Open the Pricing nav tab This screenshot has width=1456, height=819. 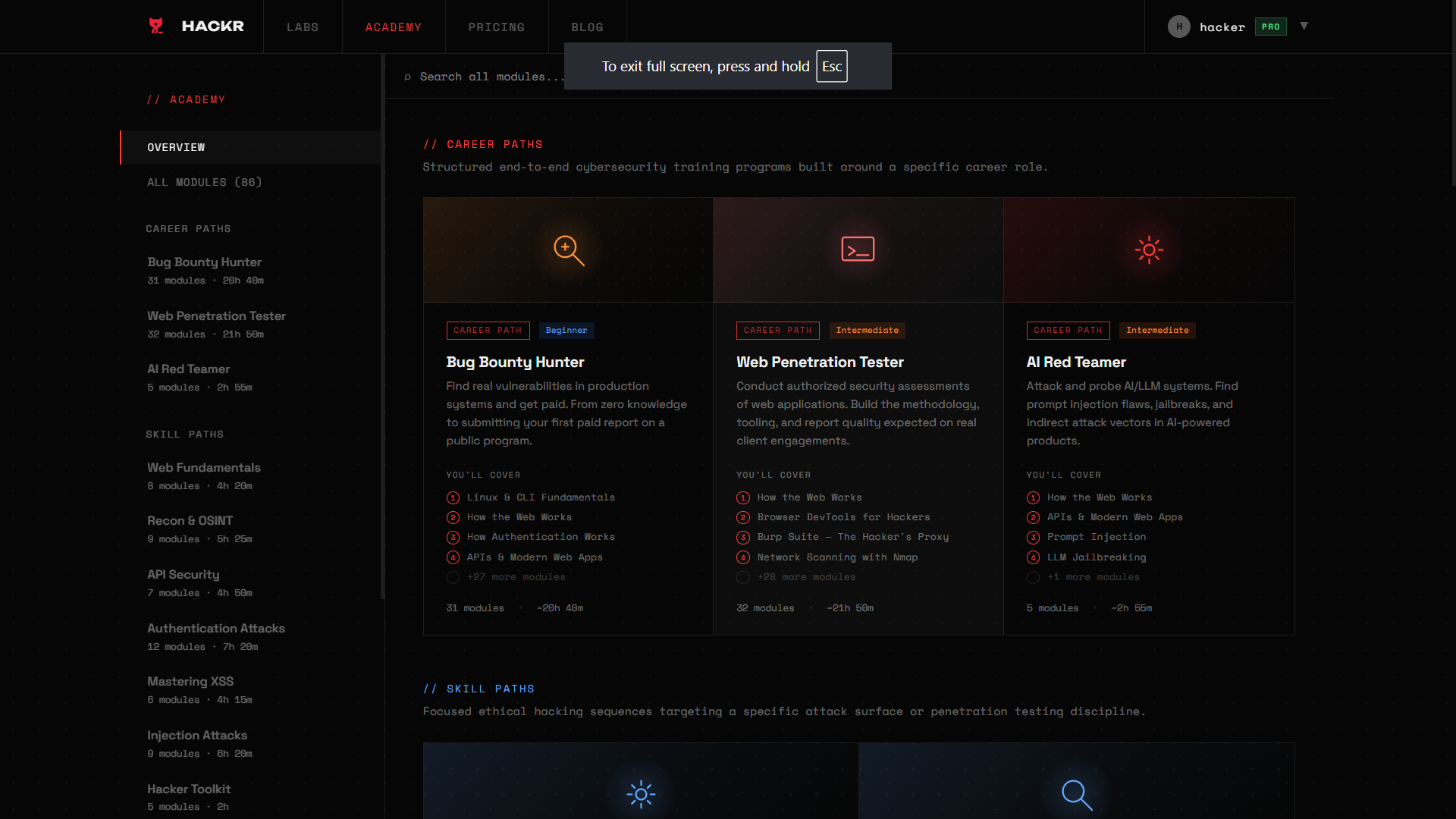(x=496, y=27)
